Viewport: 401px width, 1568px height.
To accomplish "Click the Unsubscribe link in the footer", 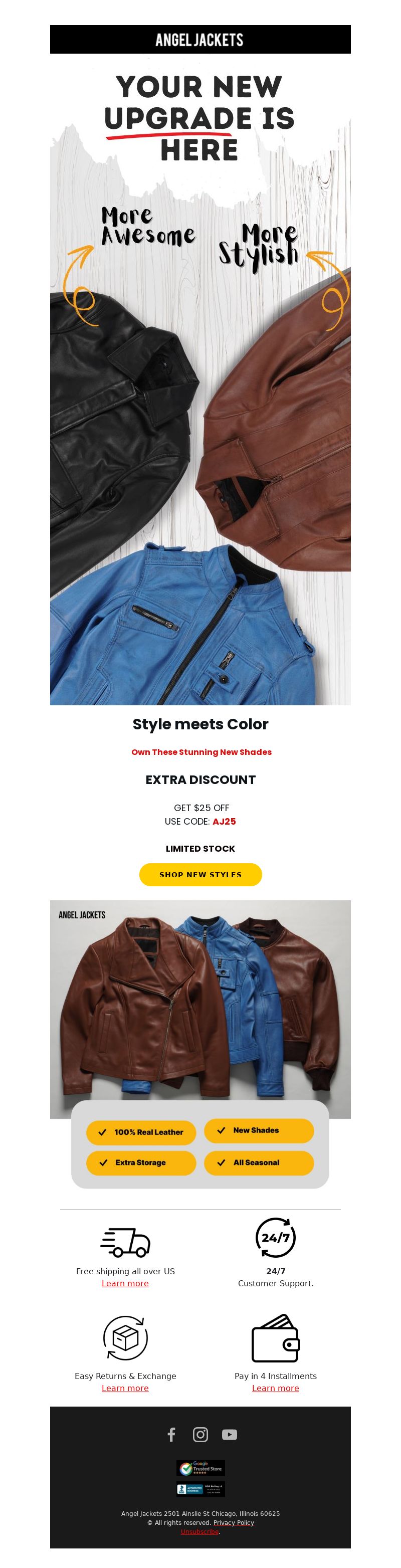I will 199,1531.
